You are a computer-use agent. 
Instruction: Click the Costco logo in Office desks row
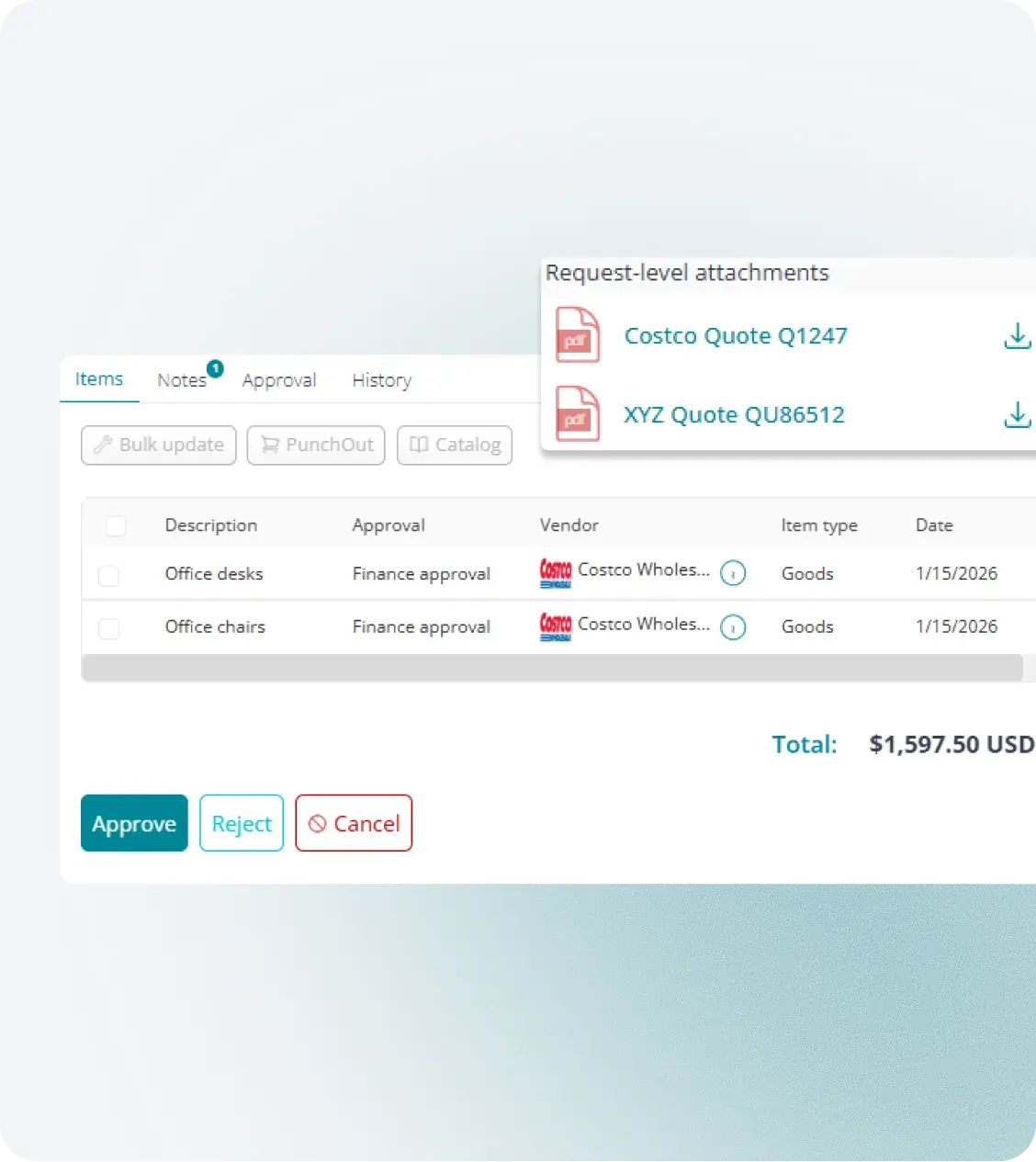click(556, 572)
